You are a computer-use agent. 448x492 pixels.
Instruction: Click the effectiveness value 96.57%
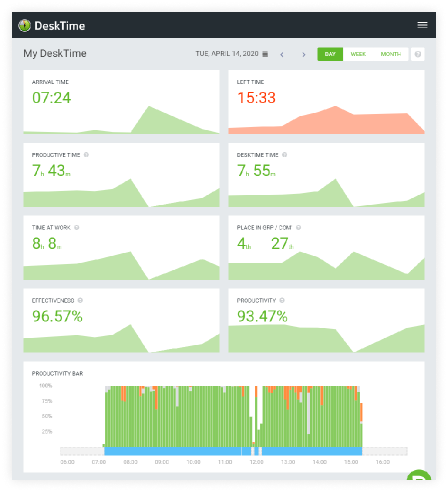pos(57,316)
